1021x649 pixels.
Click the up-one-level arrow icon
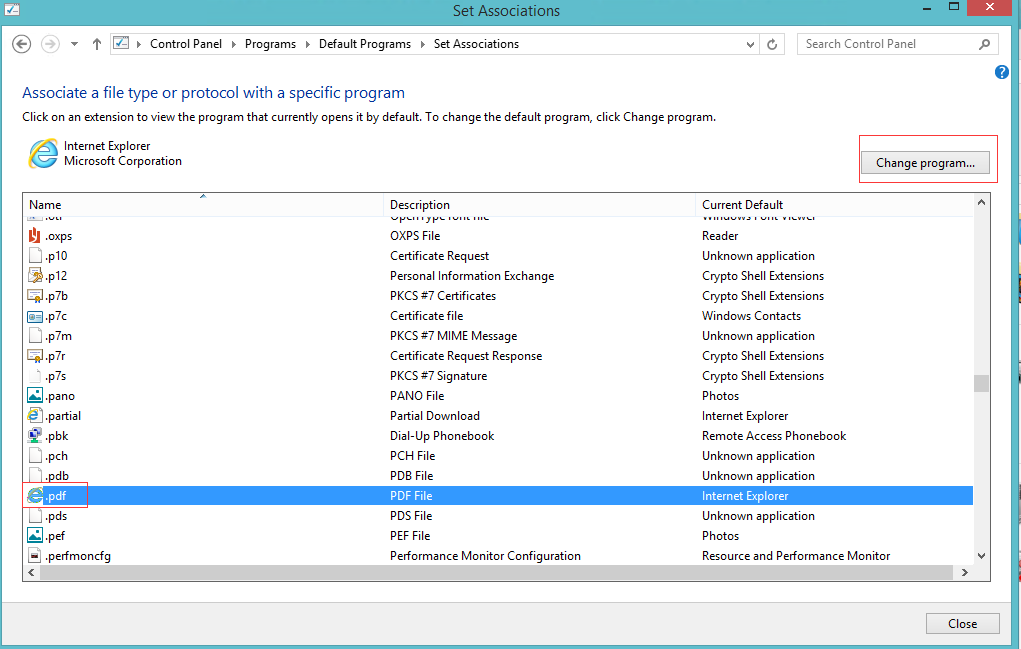(x=97, y=44)
